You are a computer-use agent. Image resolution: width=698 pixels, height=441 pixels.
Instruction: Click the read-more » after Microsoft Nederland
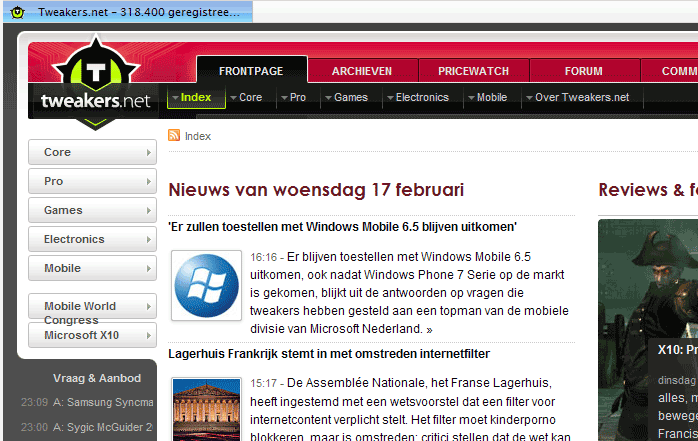click(x=429, y=330)
